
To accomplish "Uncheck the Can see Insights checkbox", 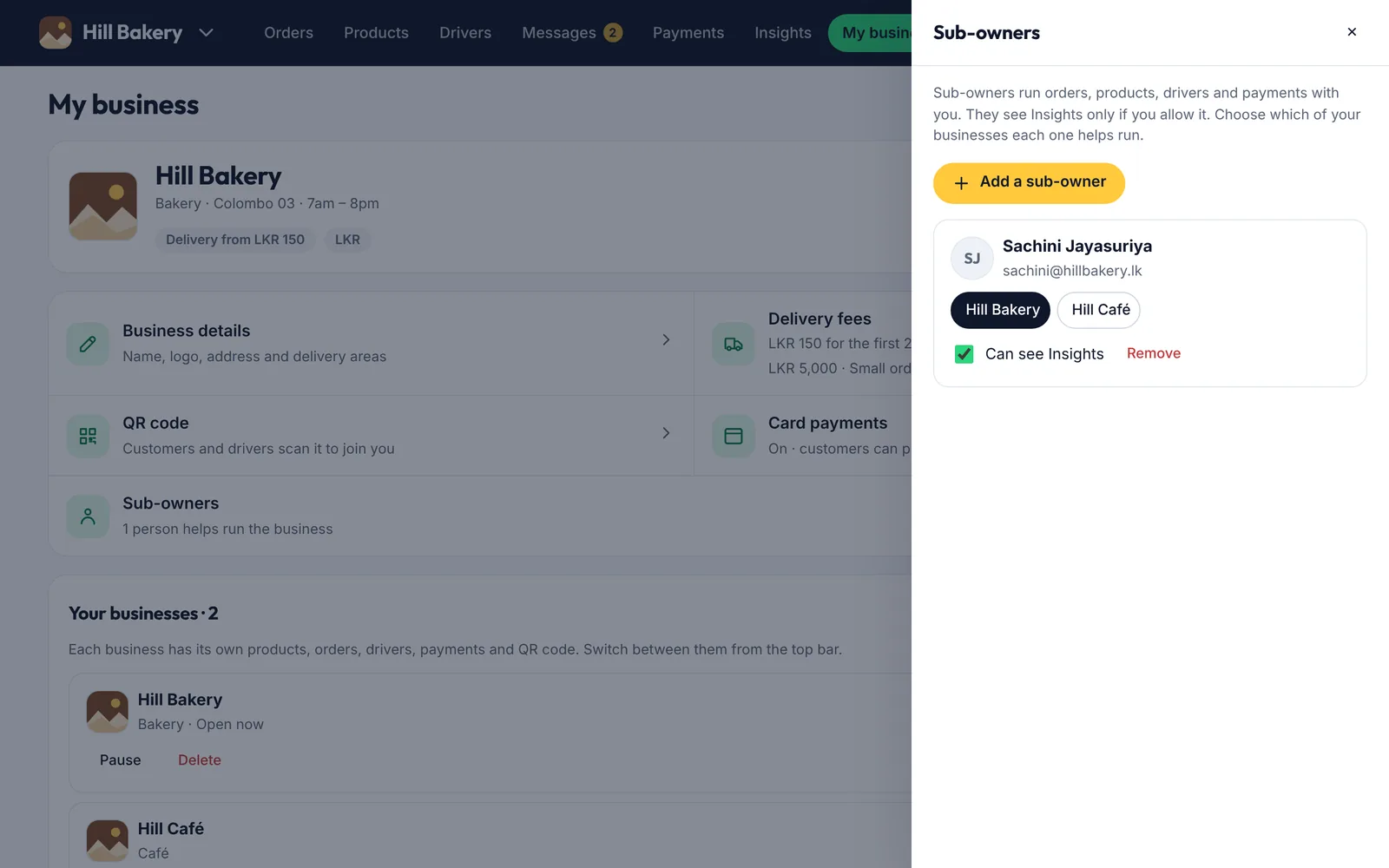I will [x=964, y=354].
